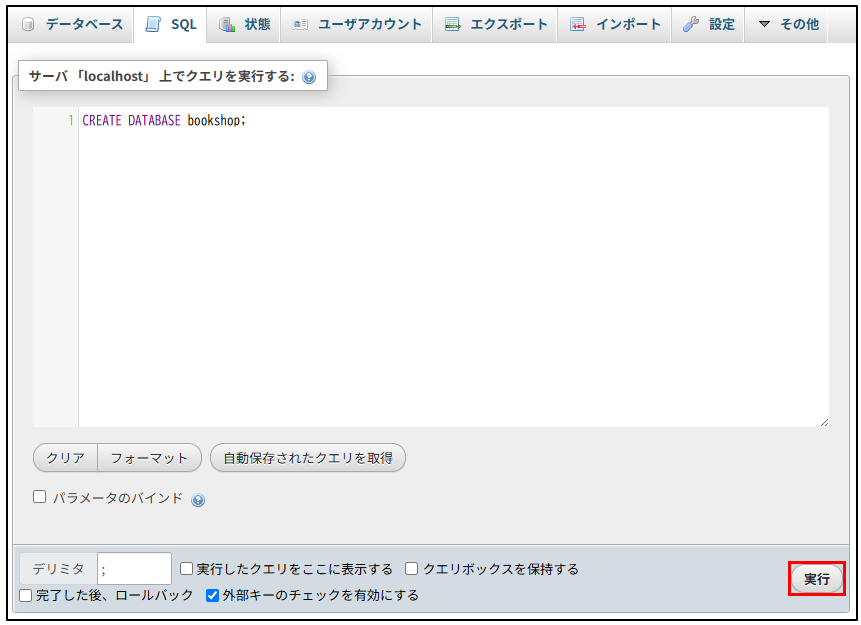Screen dimensions: 861x625
Task: Check 実行したクエリをここに表示する option
Action: [186, 569]
